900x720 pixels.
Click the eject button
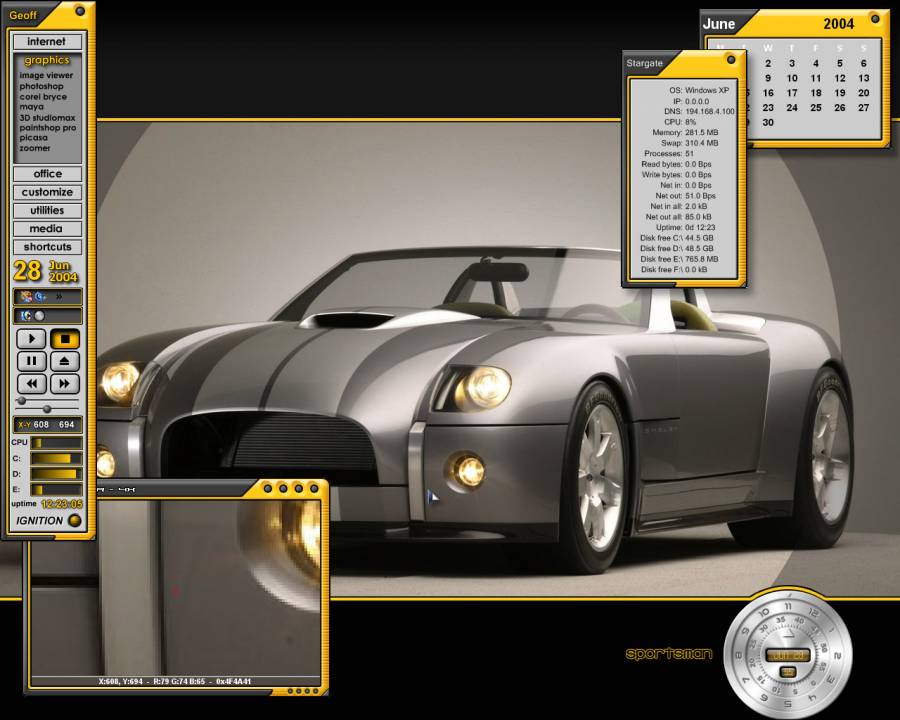pyautogui.click(x=65, y=361)
